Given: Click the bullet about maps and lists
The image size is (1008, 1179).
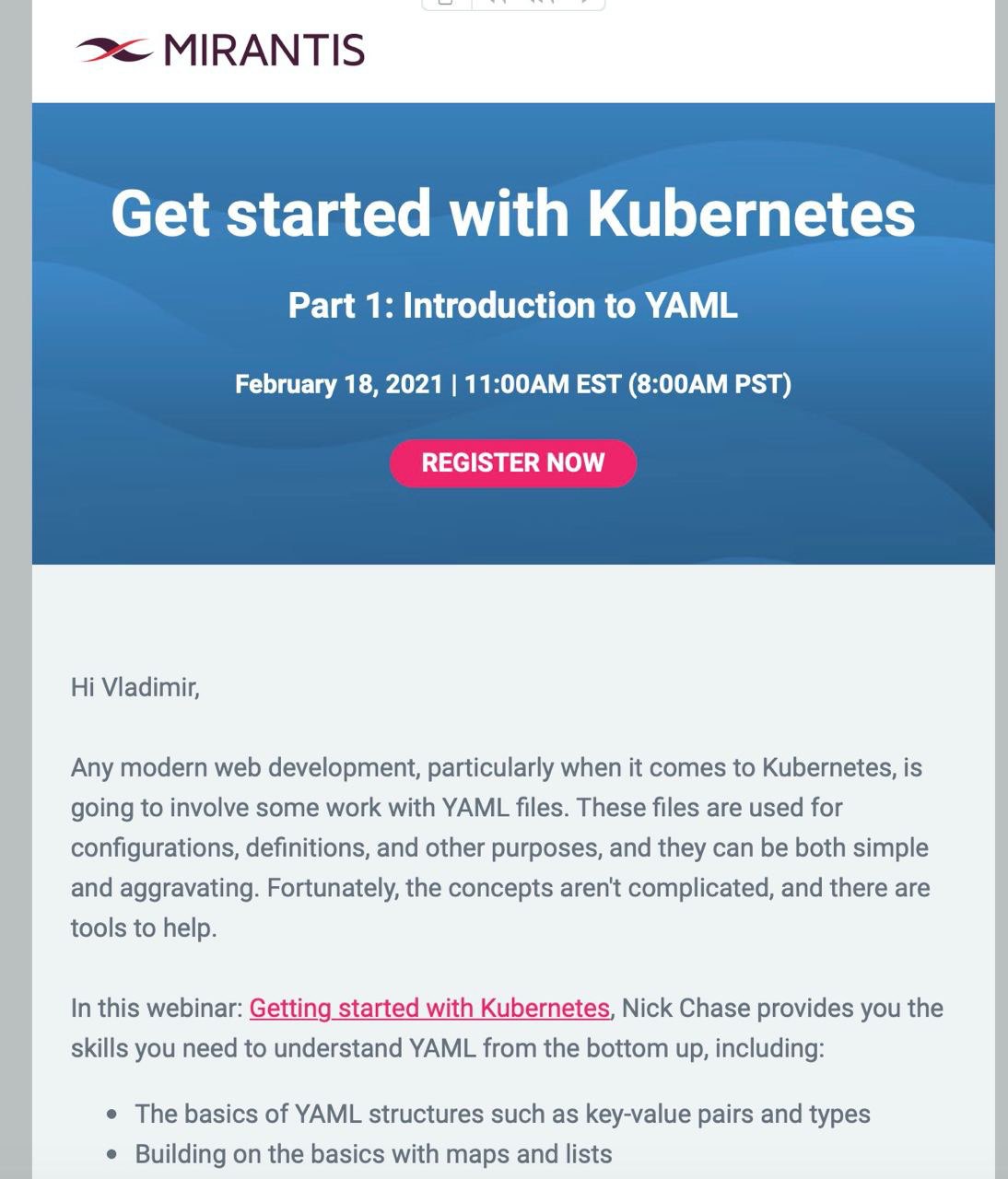Looking at the screenshot, I should click(374, 1154).
